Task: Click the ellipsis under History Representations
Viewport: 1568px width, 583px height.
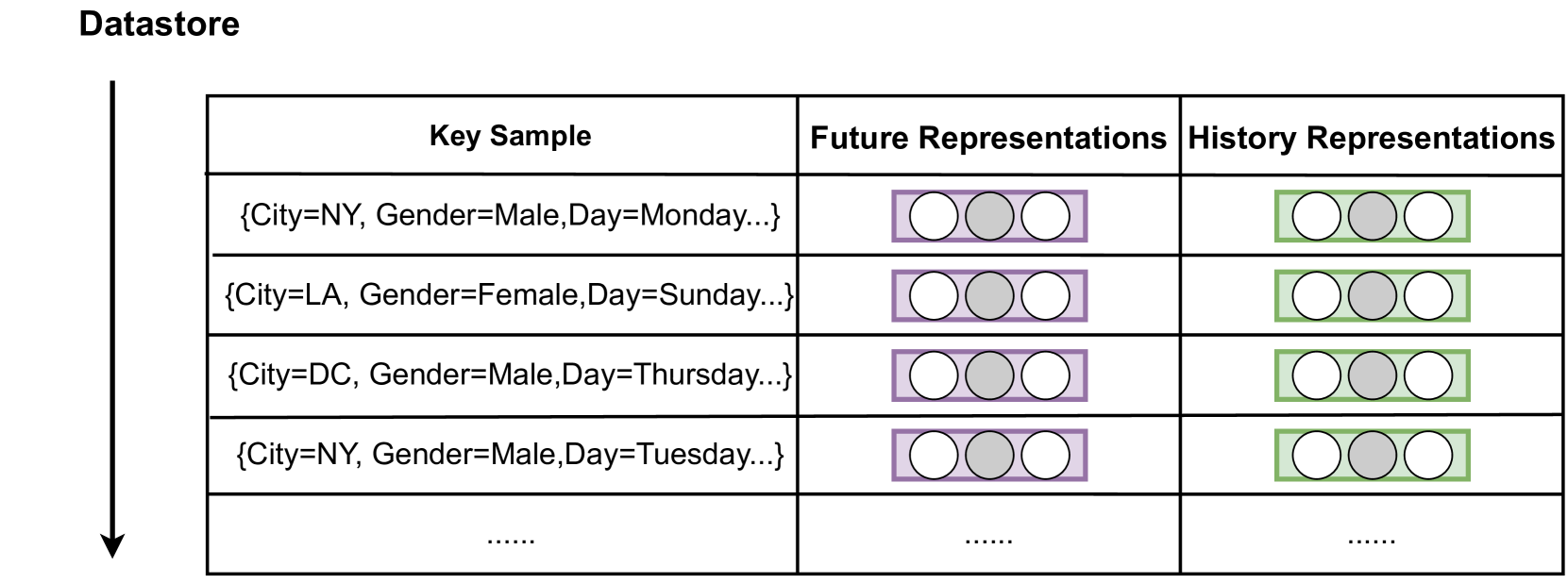Action: coord(1371,540)
